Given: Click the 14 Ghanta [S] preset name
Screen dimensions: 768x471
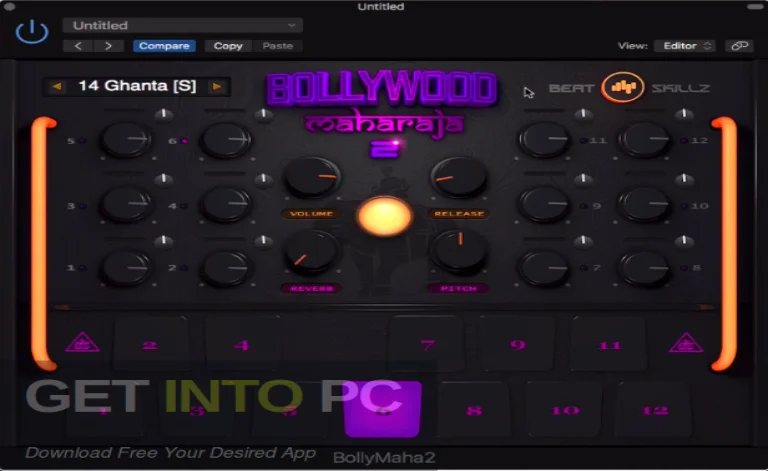Looking at the screenshot, I should tap(137, 86).
